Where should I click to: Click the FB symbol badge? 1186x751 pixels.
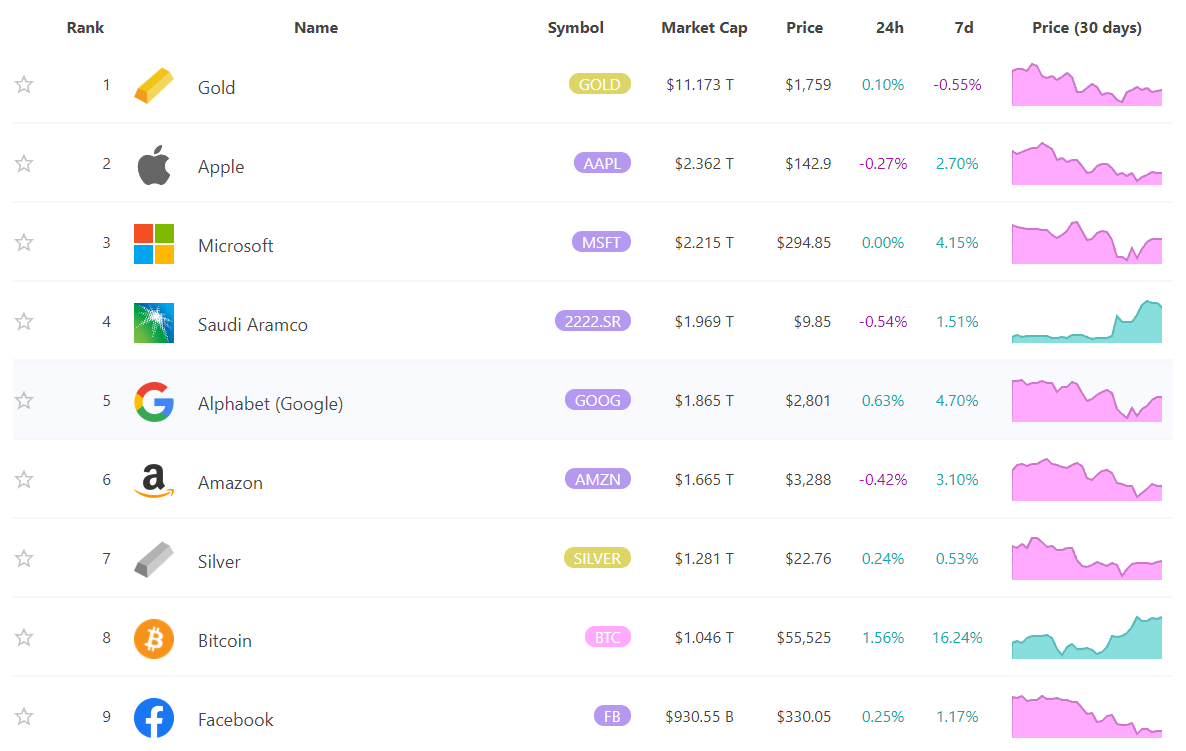pyautogui.click(x=612, y=716)
